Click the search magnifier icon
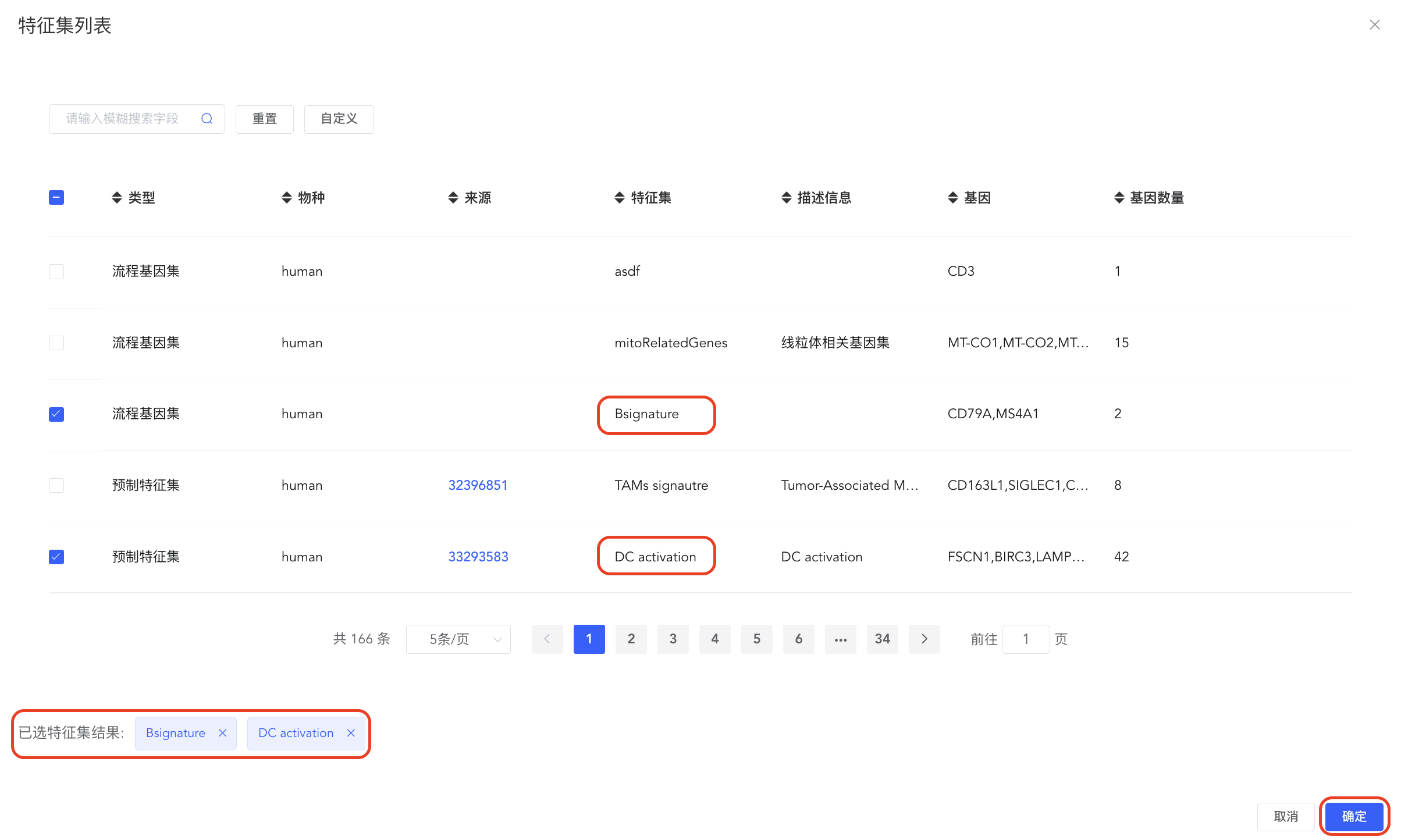 [207, 119]
